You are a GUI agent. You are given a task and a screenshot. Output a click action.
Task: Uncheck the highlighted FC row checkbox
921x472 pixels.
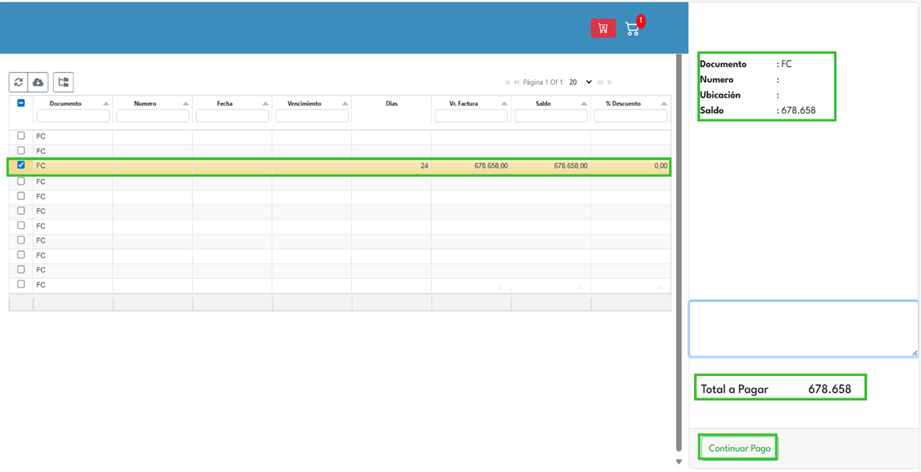(x=21, y=165)
